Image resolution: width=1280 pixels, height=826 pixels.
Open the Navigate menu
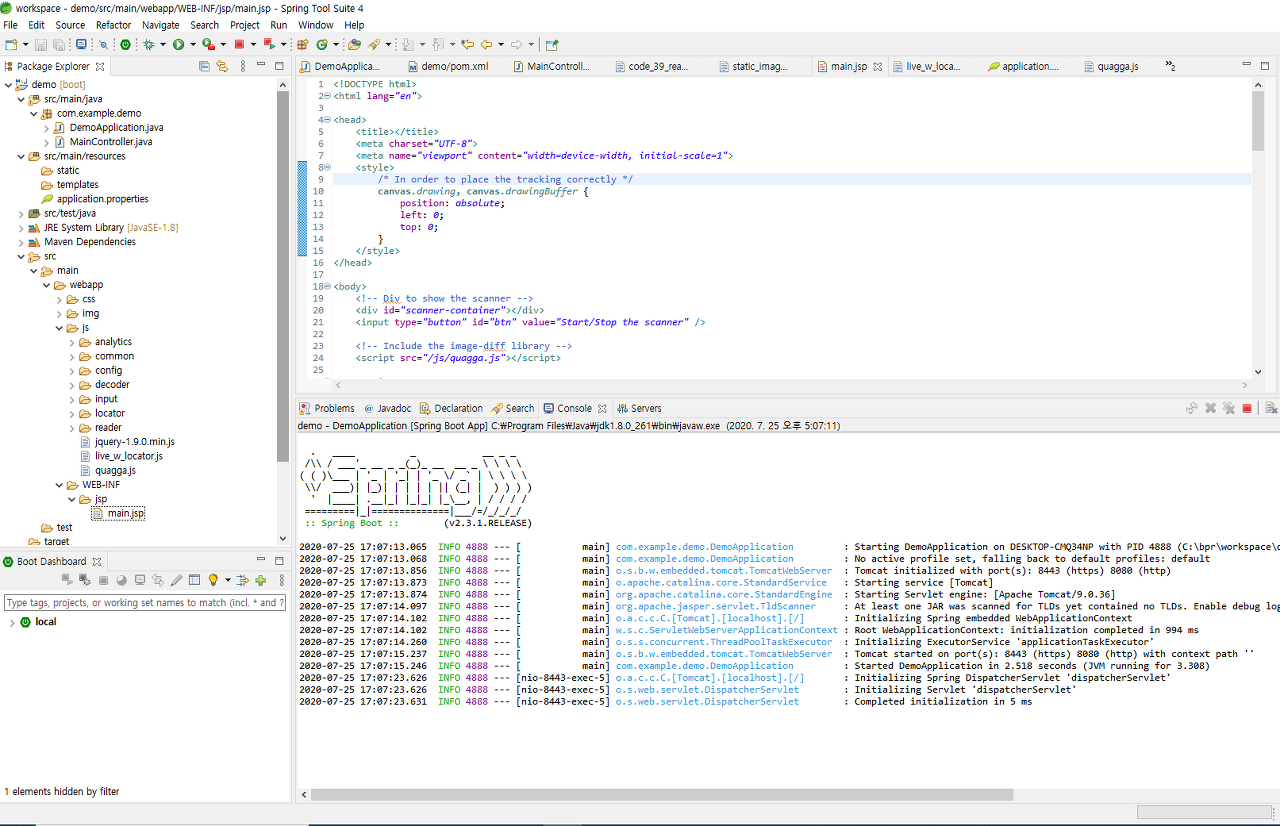[161, 25]
